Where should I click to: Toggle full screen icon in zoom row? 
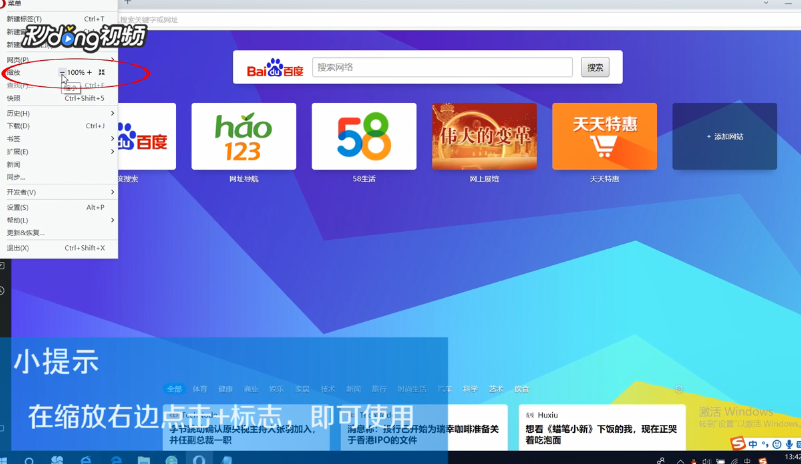pos(102,73)
